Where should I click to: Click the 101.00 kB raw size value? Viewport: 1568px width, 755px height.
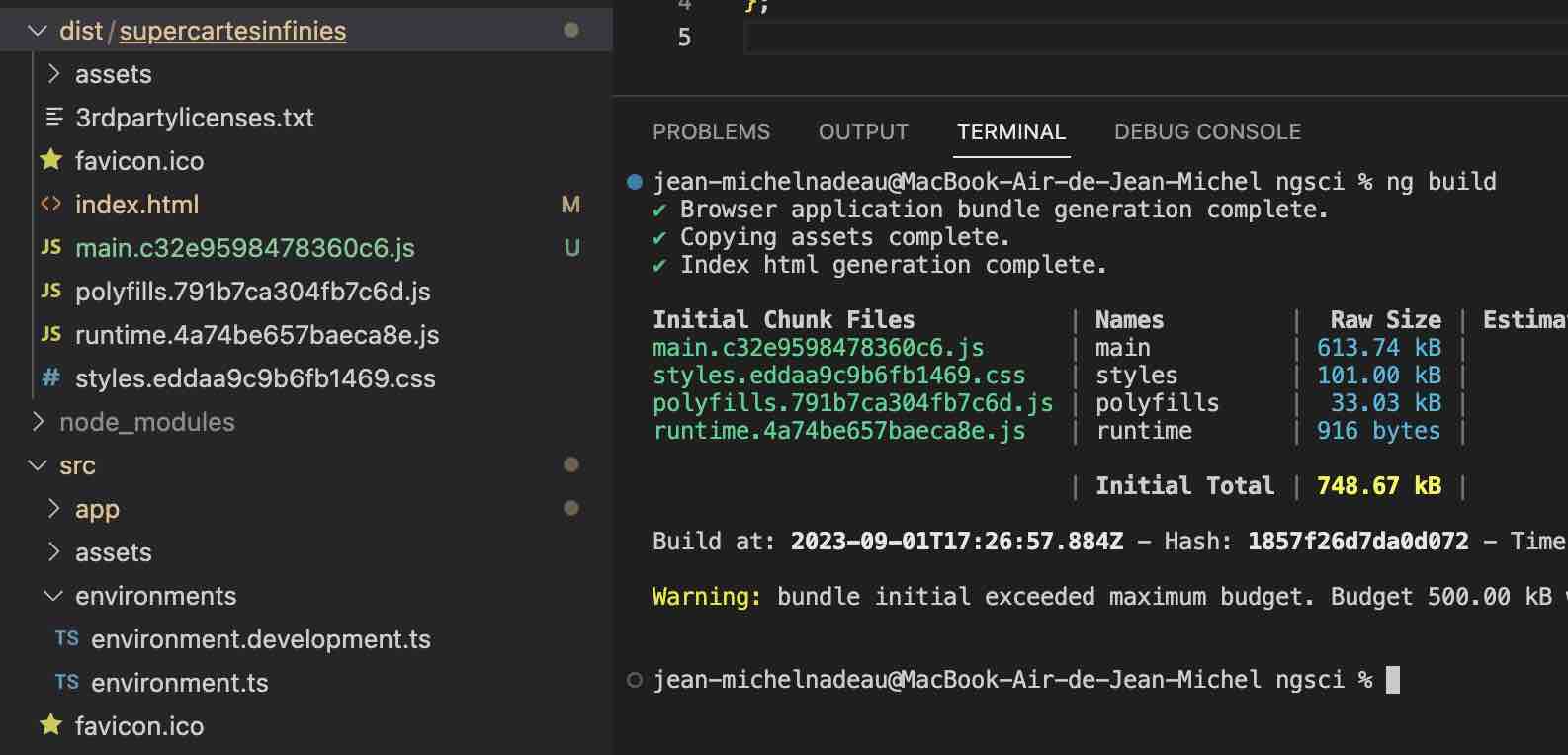[x=1378, y=376]
